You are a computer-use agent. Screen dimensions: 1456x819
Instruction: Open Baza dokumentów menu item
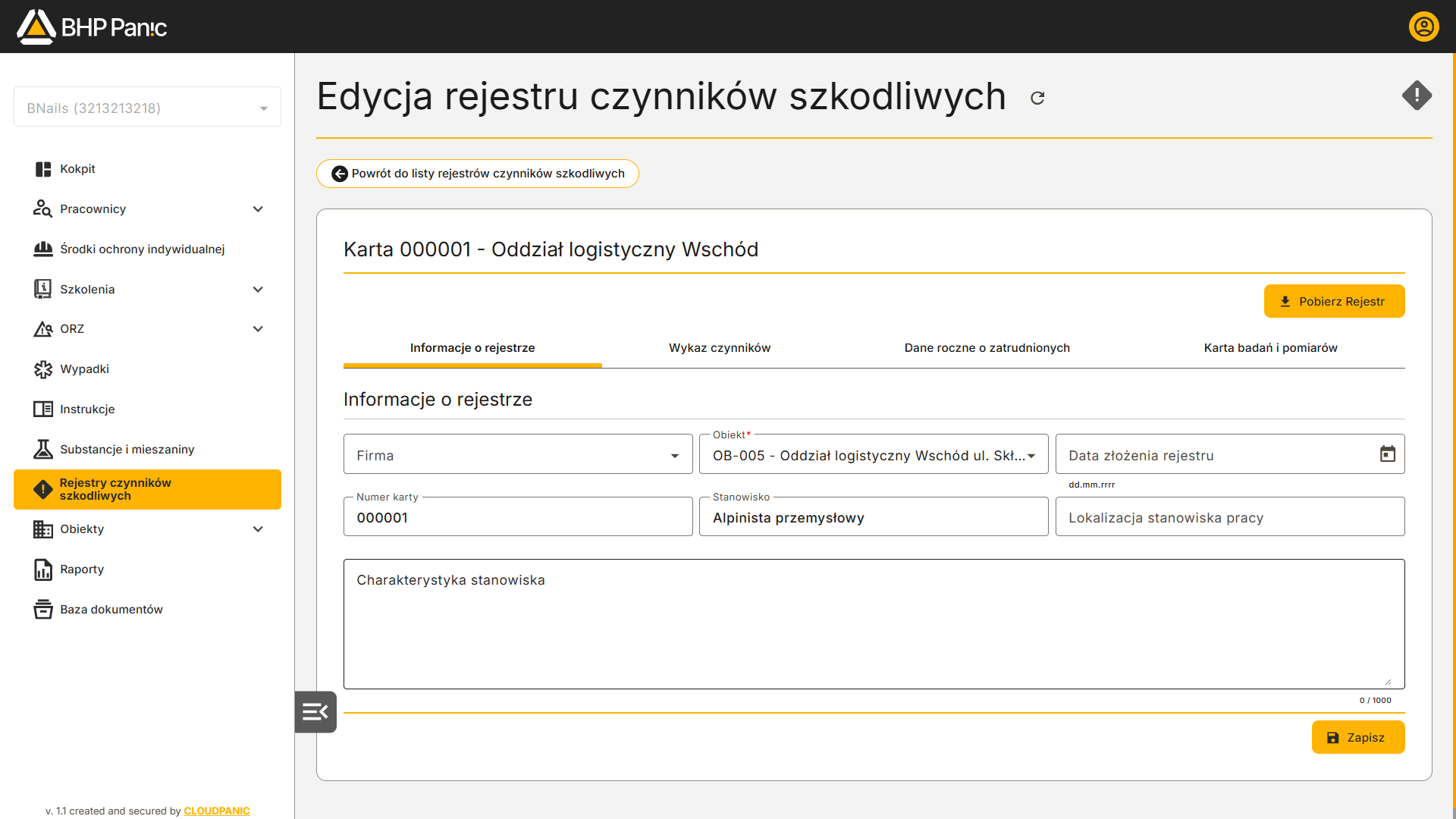point(147,610)
